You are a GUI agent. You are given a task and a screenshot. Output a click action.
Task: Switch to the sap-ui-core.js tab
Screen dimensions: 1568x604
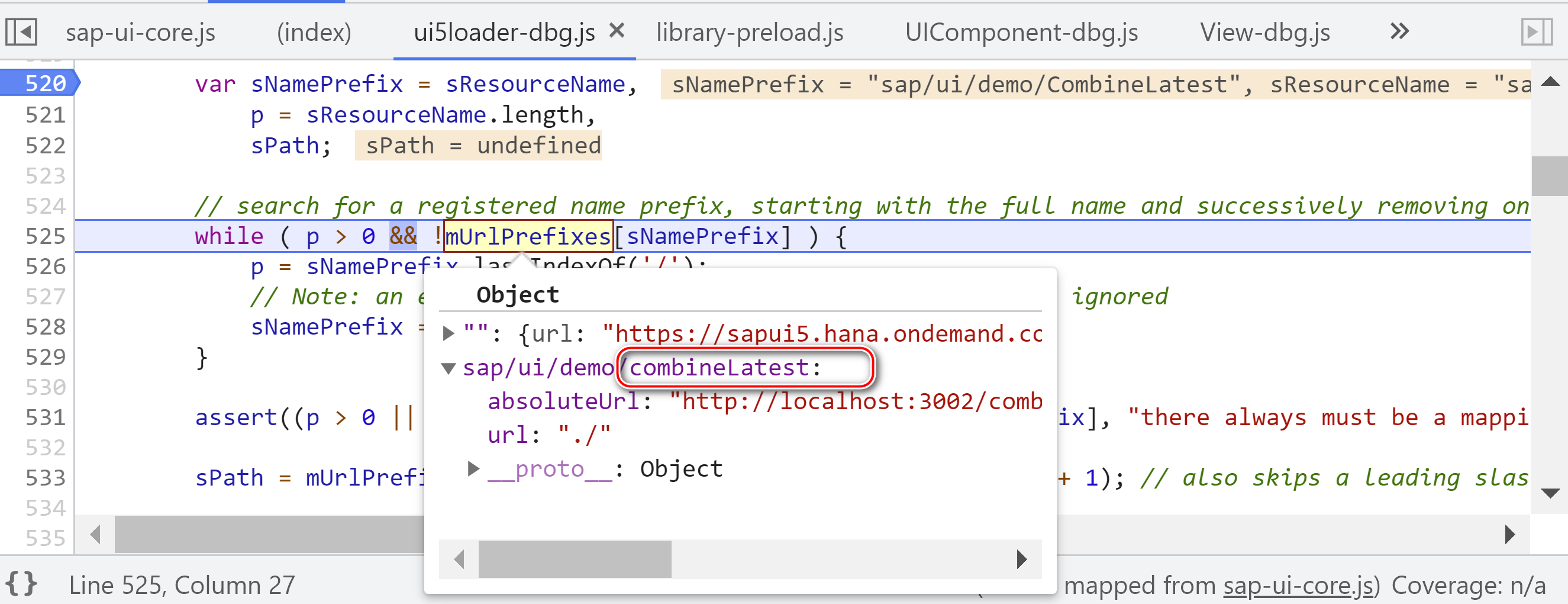click(x=141, y=32)
